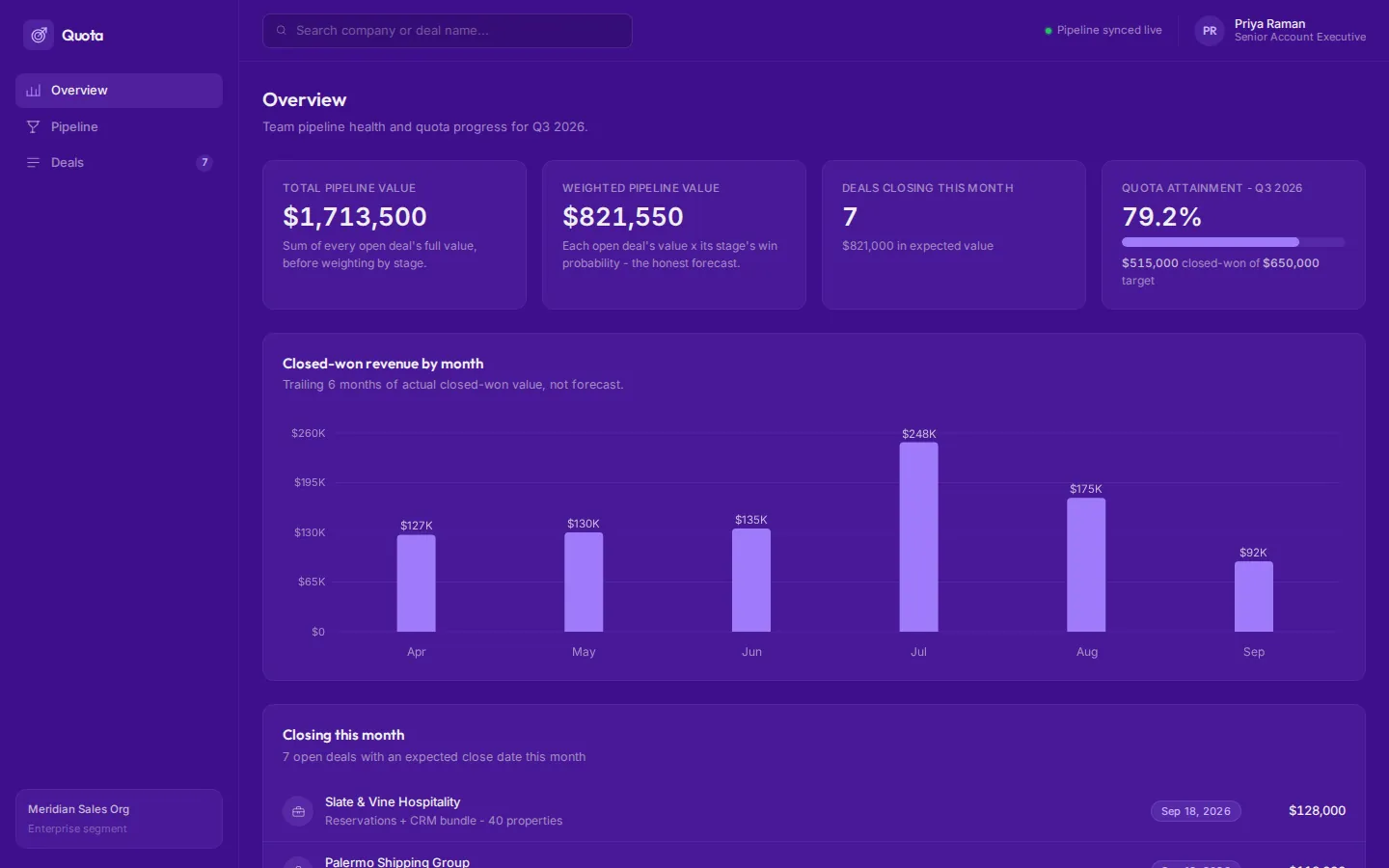The height and width of the screenshot is (868, 1389).
Task: Select the Meridian Sales Org workspace card
Action: click(x=119, y=819)
